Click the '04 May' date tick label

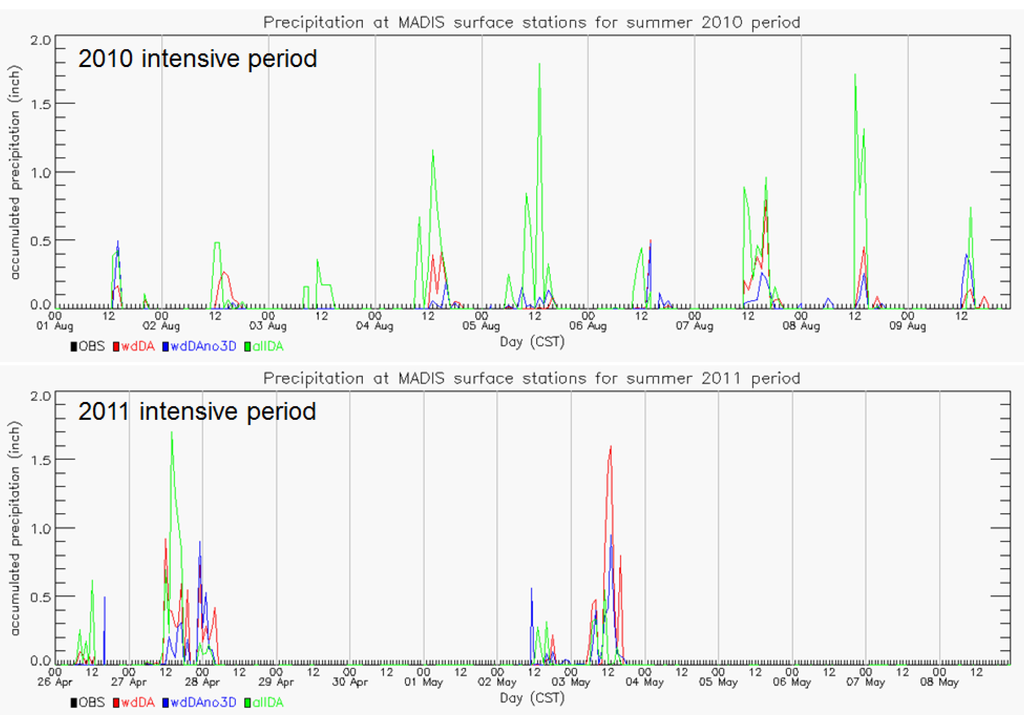pos(645,682)
